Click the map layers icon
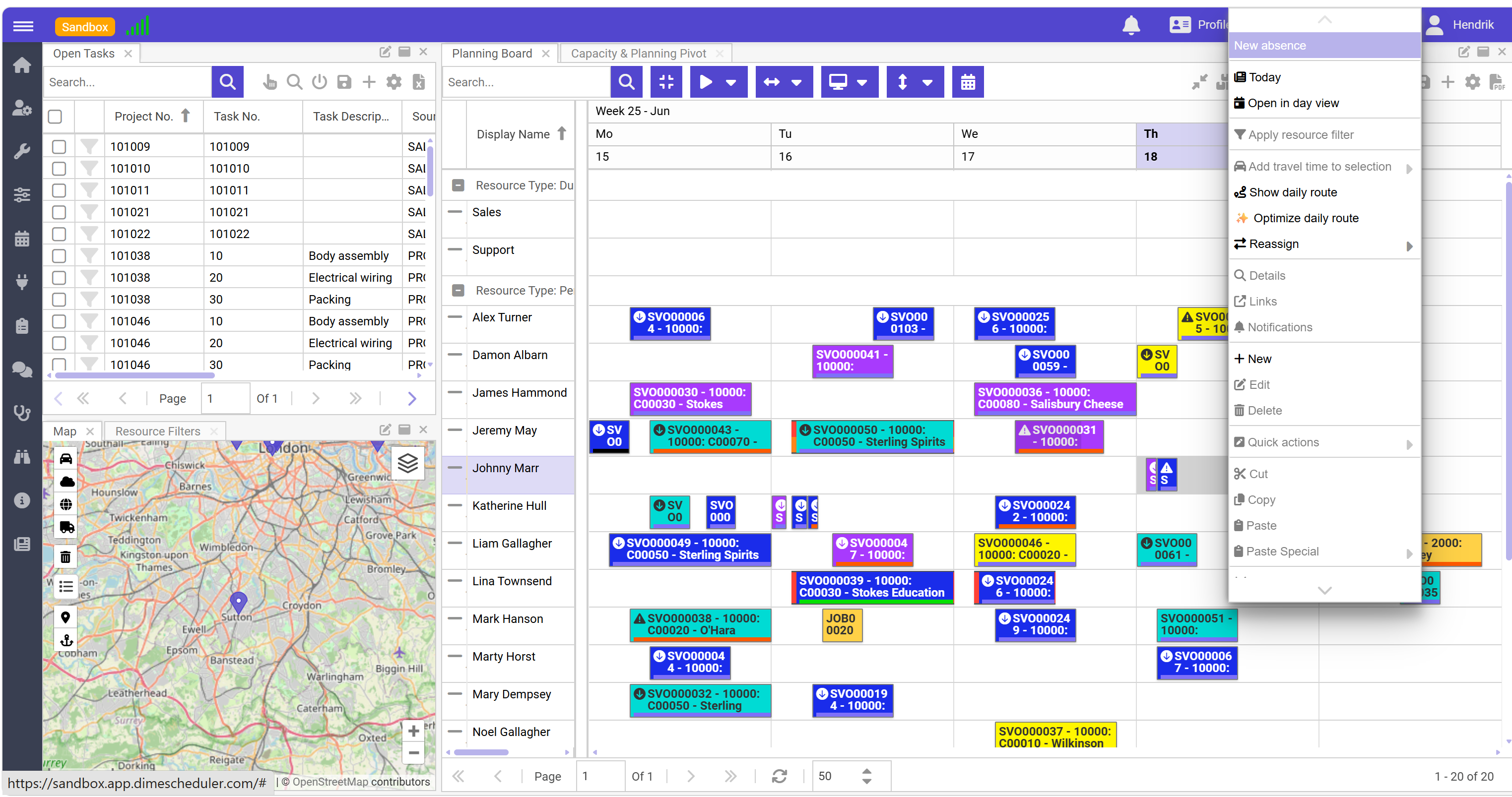The image size is (1512, 797). point(407,463)
